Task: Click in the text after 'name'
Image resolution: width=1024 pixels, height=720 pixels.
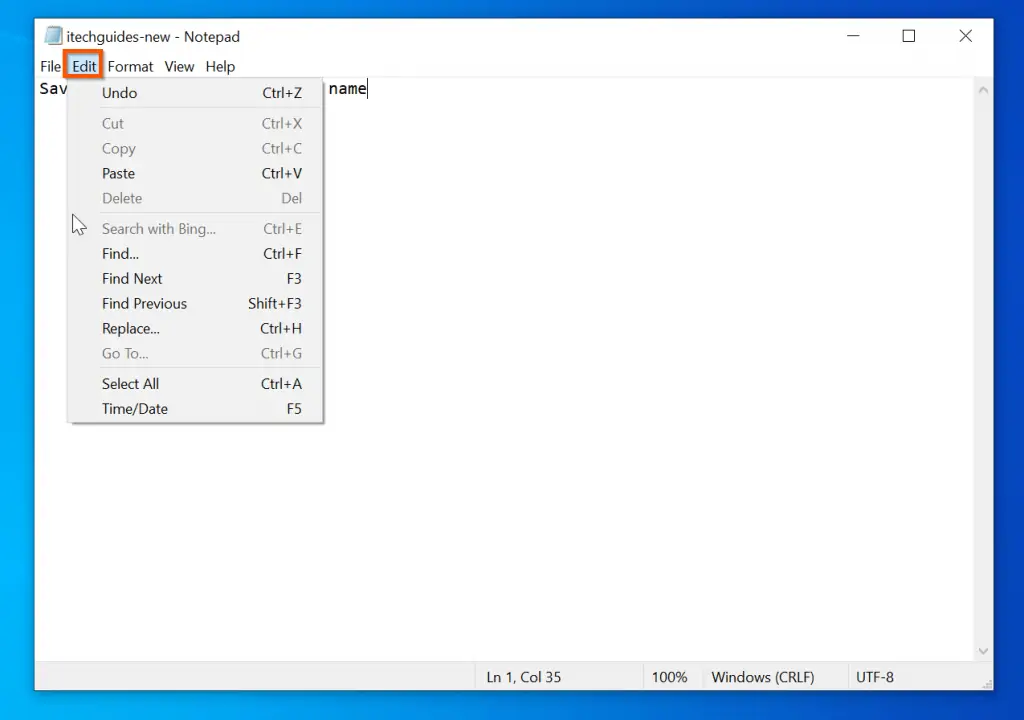Action: (368, 89)
